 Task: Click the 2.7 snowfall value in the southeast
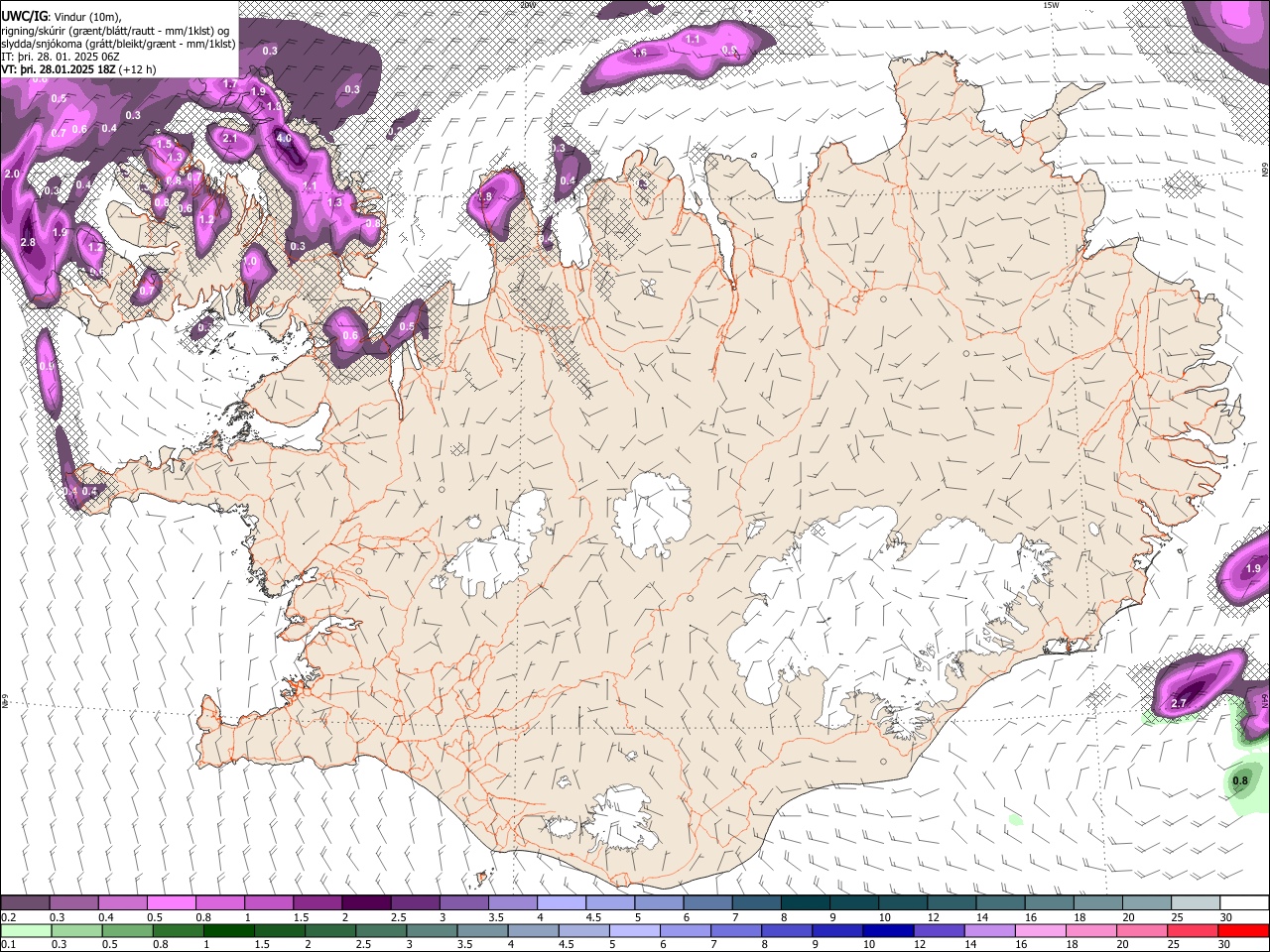[x=1179, y=703]
